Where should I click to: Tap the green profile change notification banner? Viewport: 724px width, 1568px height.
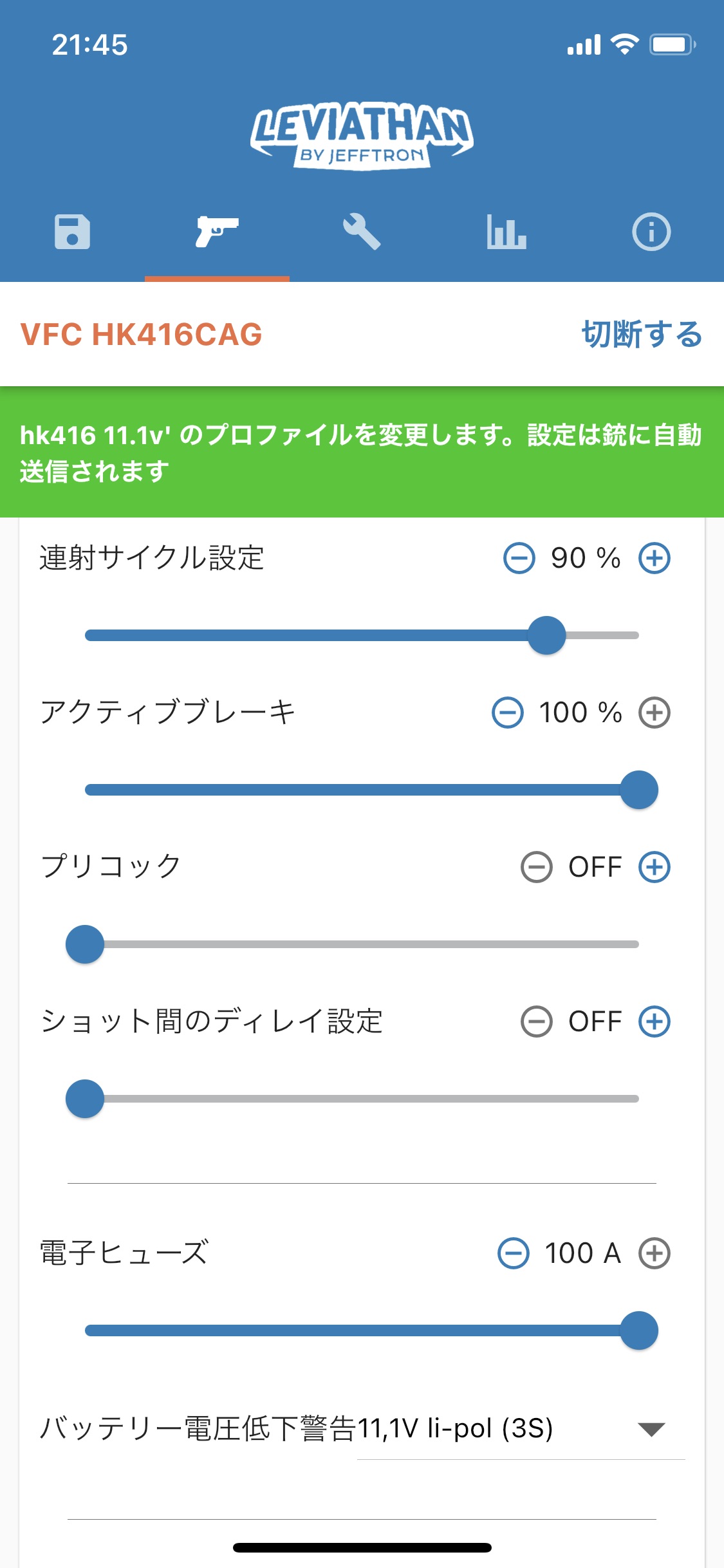pos(362,453)
